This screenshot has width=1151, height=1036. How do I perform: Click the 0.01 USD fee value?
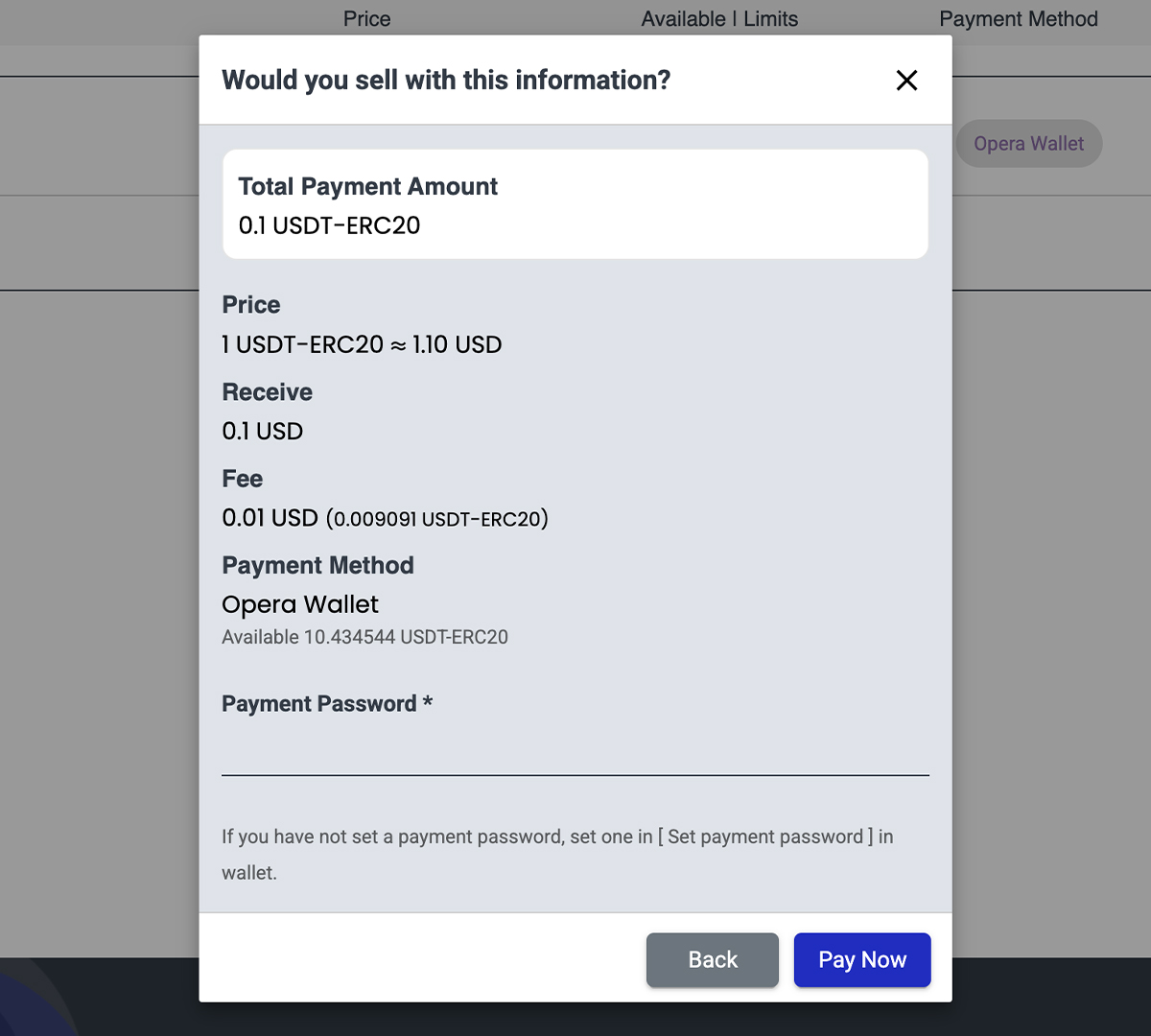[270, 518]
